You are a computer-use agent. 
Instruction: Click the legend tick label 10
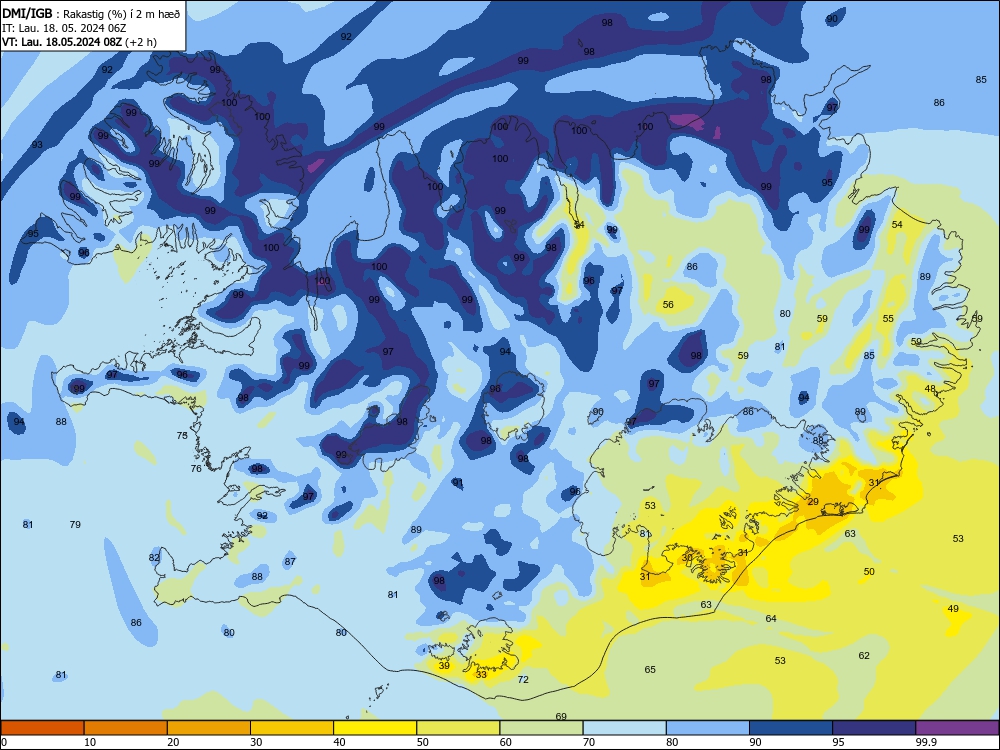[90, 742]
